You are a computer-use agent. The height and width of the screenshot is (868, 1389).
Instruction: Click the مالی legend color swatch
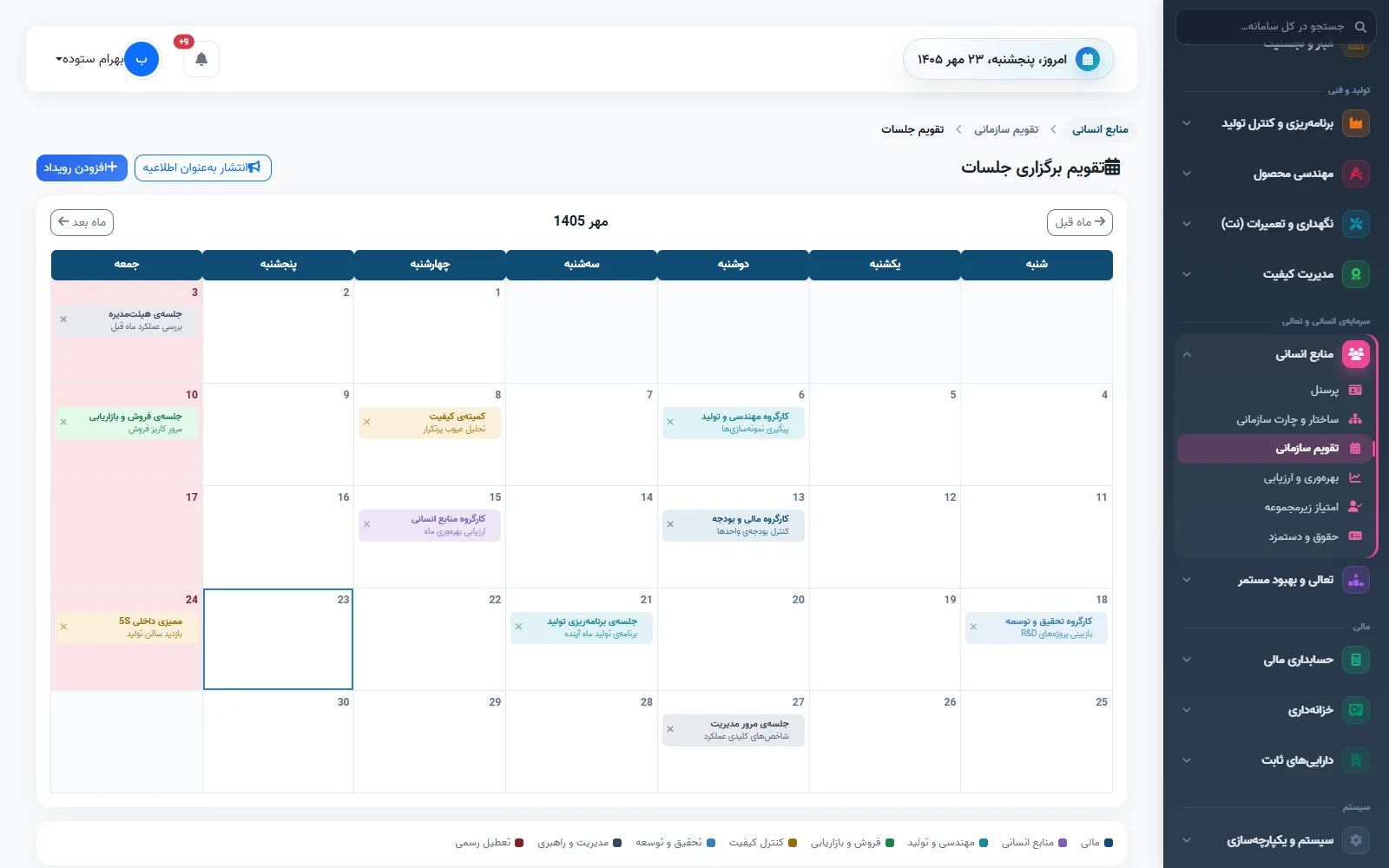click(1109, 843)
